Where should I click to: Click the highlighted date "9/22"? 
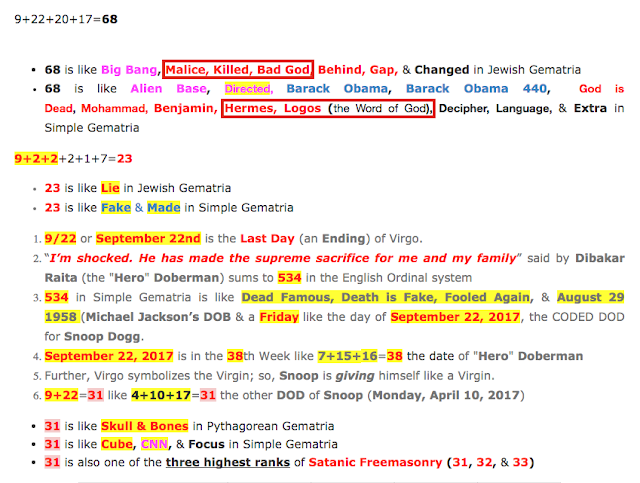click(60, 238)
